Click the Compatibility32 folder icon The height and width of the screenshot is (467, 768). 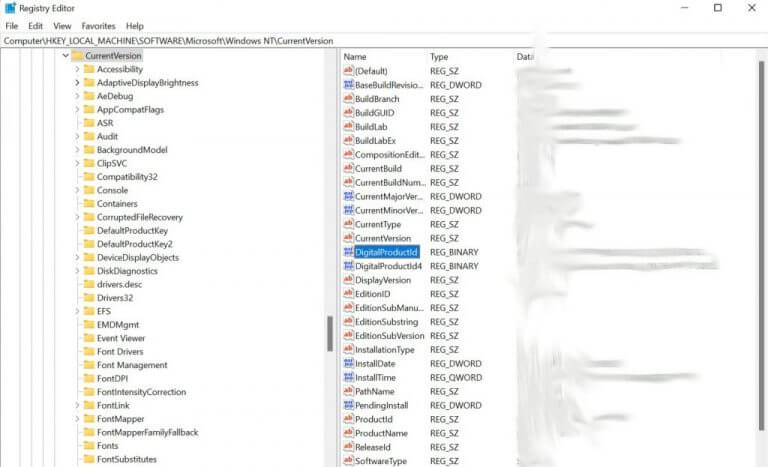coord(89,176)
